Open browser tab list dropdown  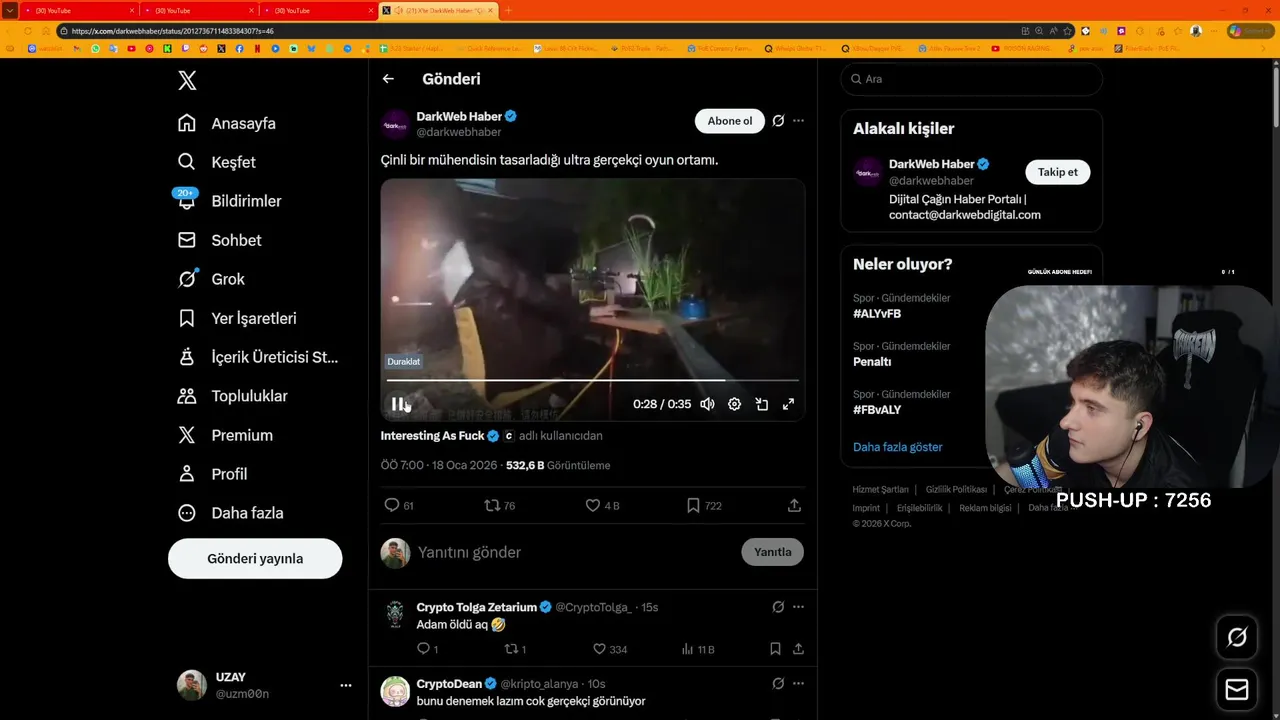click(x=9, y=10)
